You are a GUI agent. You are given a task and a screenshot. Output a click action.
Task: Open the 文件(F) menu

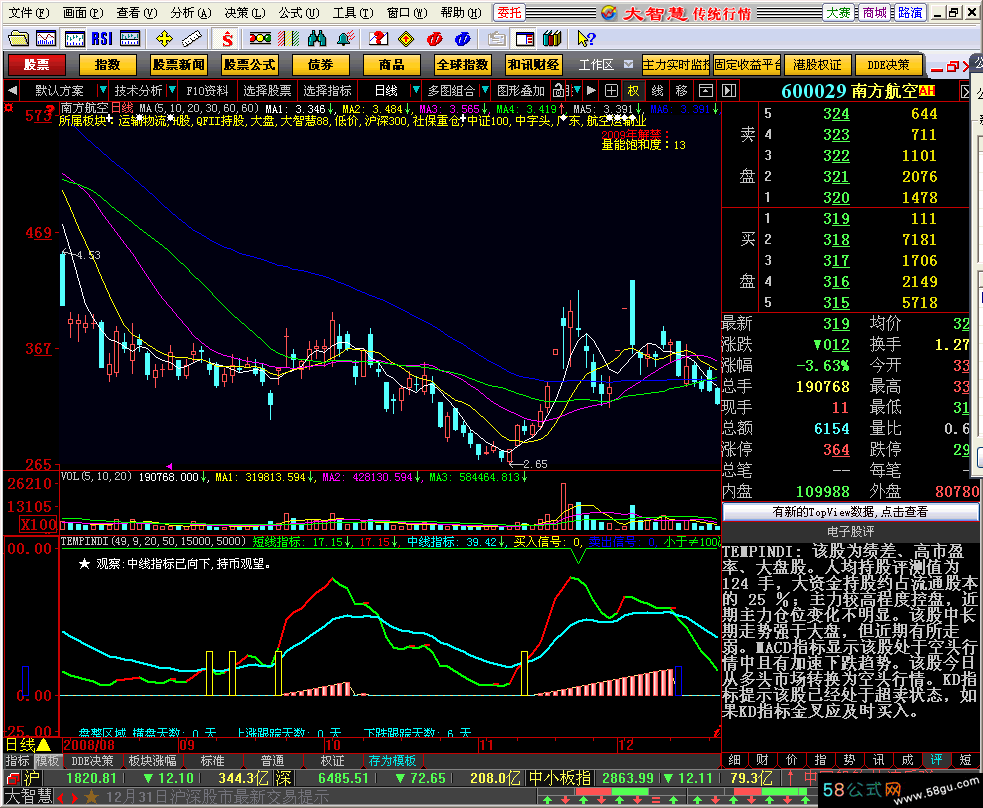29,13
